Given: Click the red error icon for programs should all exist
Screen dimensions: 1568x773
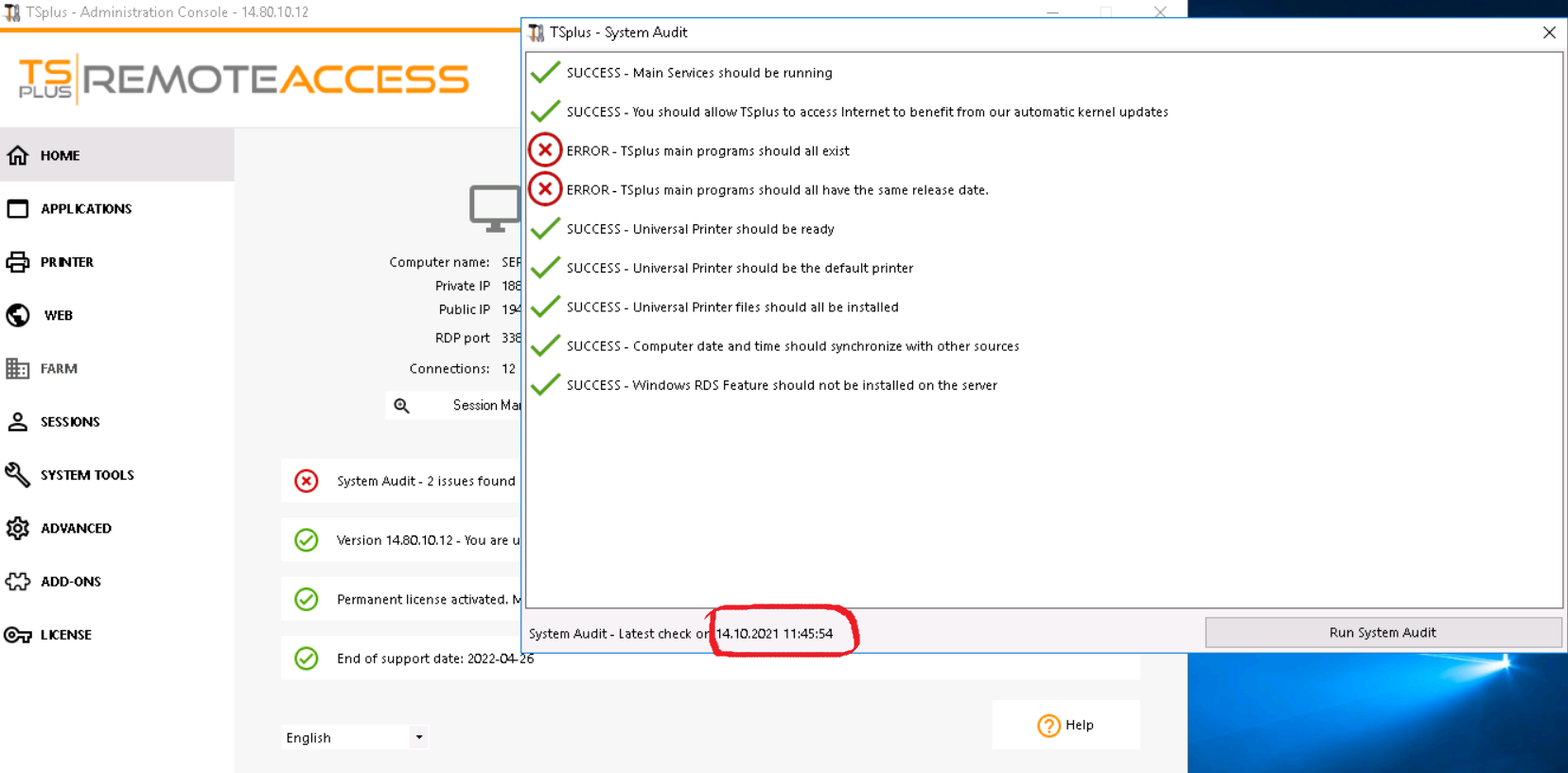Looking at the screenshot, I should tap(545, 150).
